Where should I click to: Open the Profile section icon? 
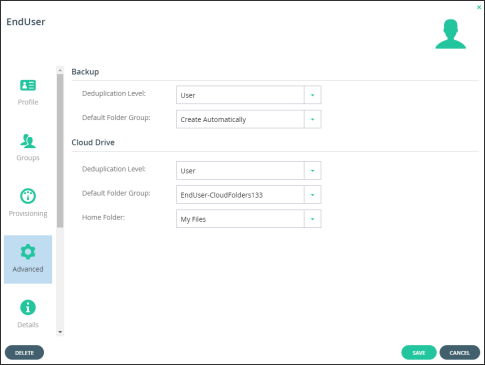[28, 85]
